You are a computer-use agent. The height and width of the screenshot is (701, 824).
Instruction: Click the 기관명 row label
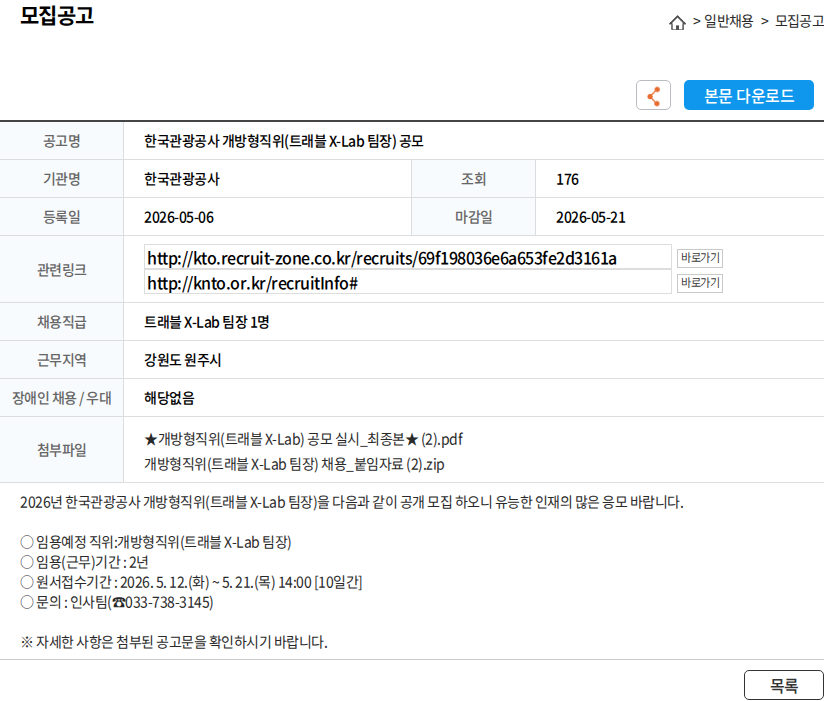pos(61,179)
